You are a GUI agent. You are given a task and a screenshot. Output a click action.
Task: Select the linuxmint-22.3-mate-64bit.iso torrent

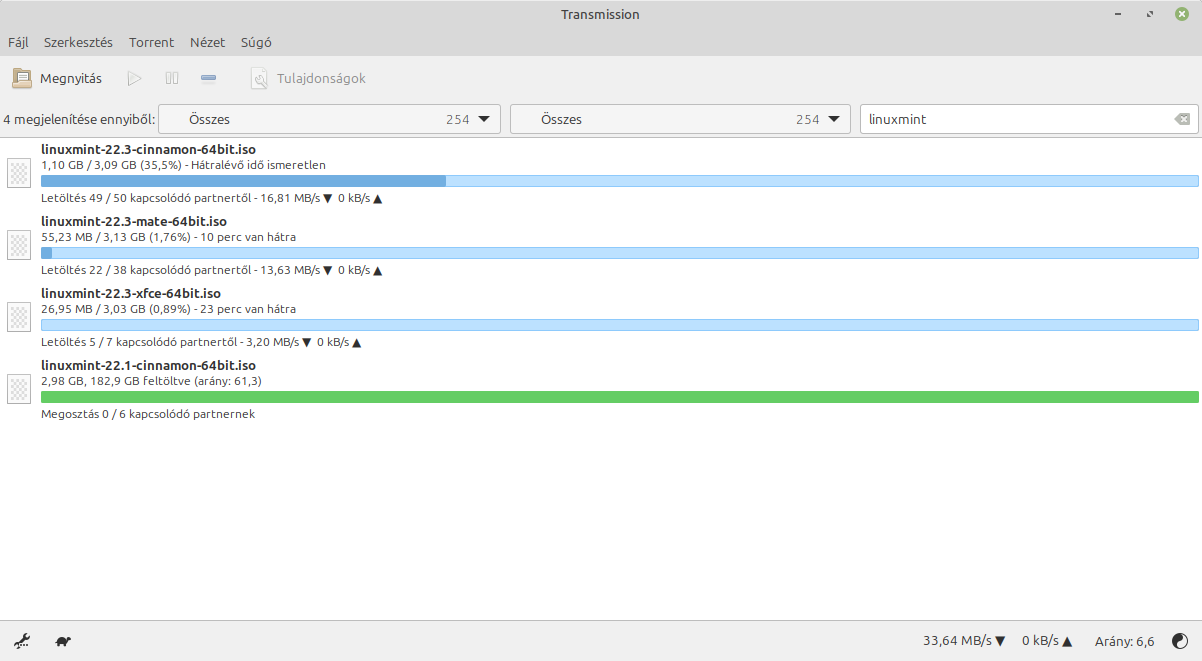(134, 222)
